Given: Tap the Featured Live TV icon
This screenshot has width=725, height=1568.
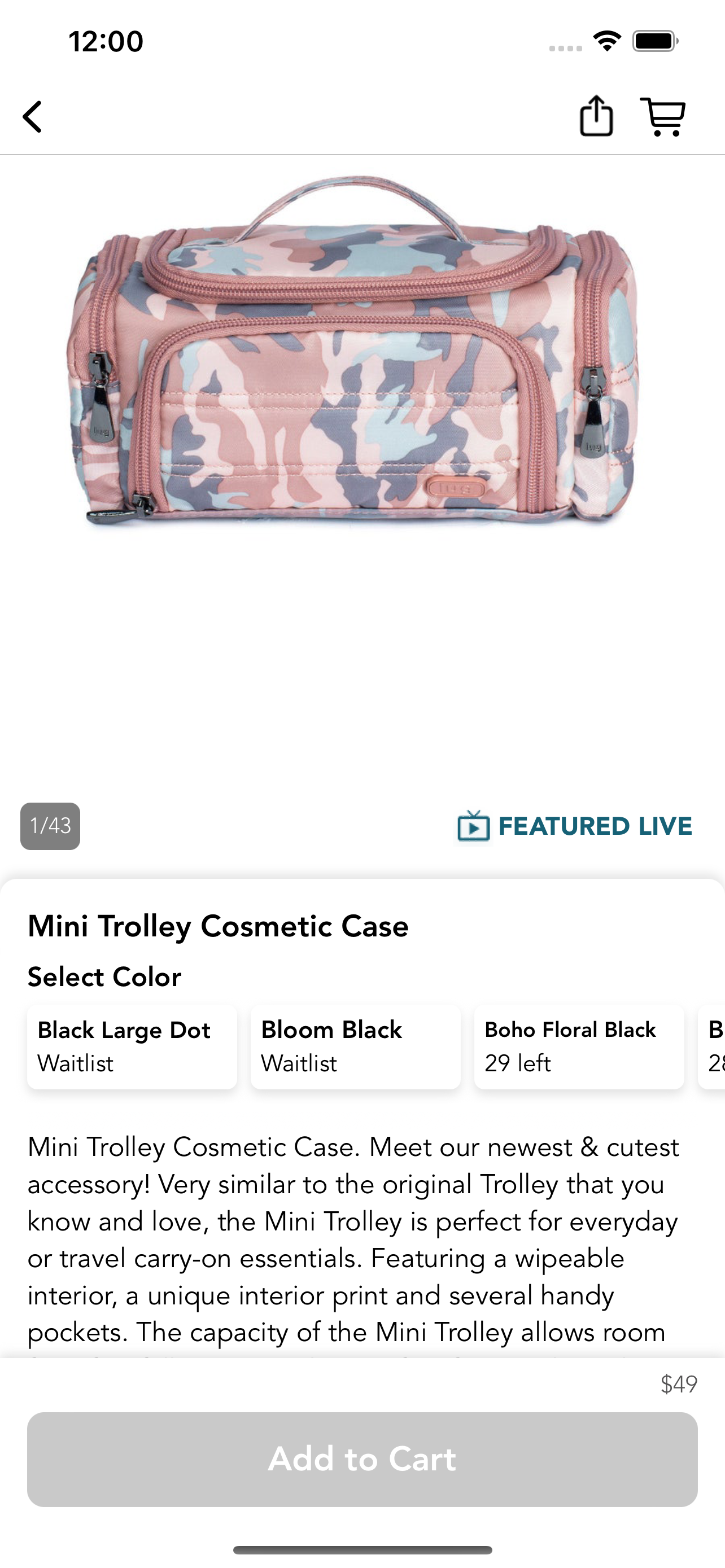Looking at the screenshot, I should pos(474,826).
